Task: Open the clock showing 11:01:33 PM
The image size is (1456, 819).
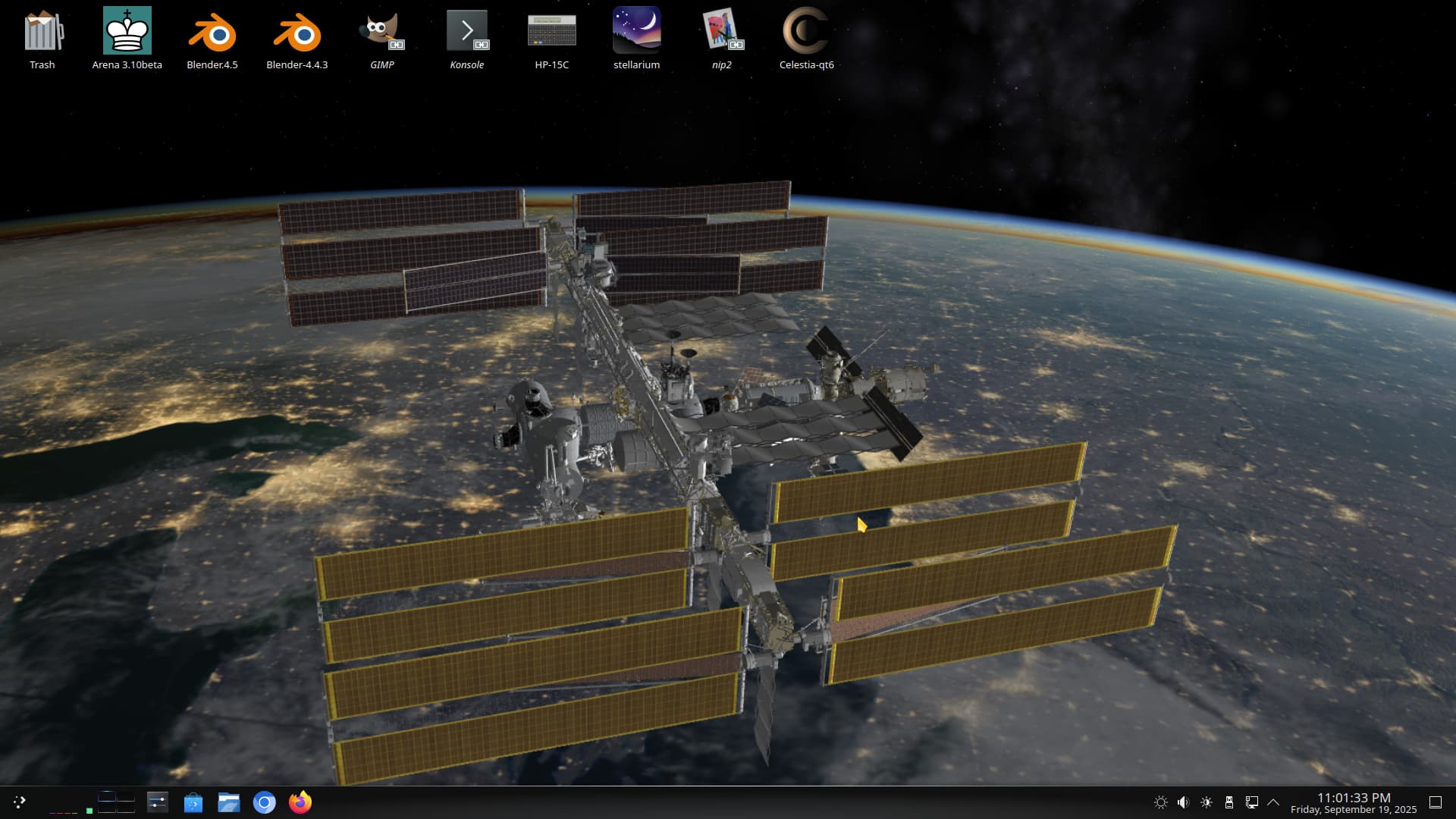Action: click(1354, 797)
